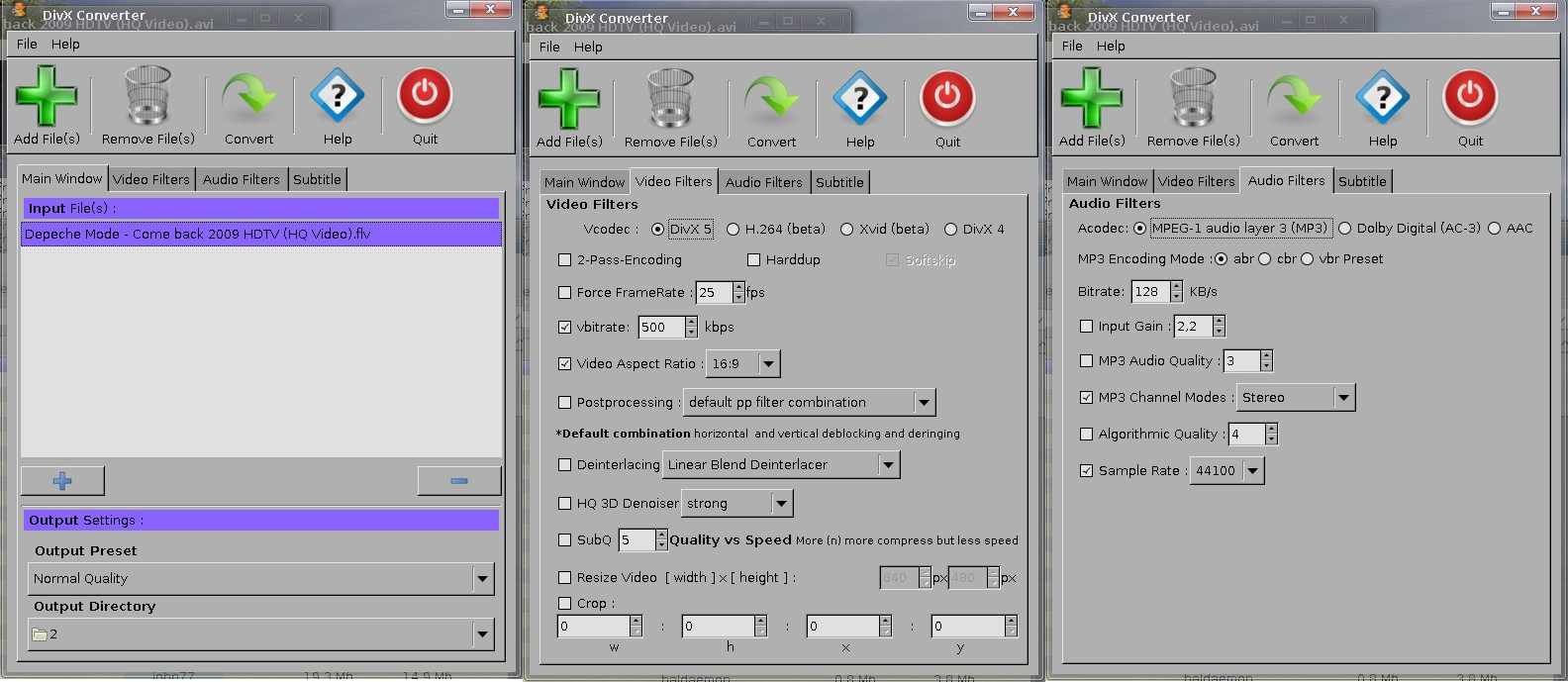Click Remove File(s) trash icon in Video Filters window
The width and height of the screenshot is (1568, 682).
click(x=670, y=99)
